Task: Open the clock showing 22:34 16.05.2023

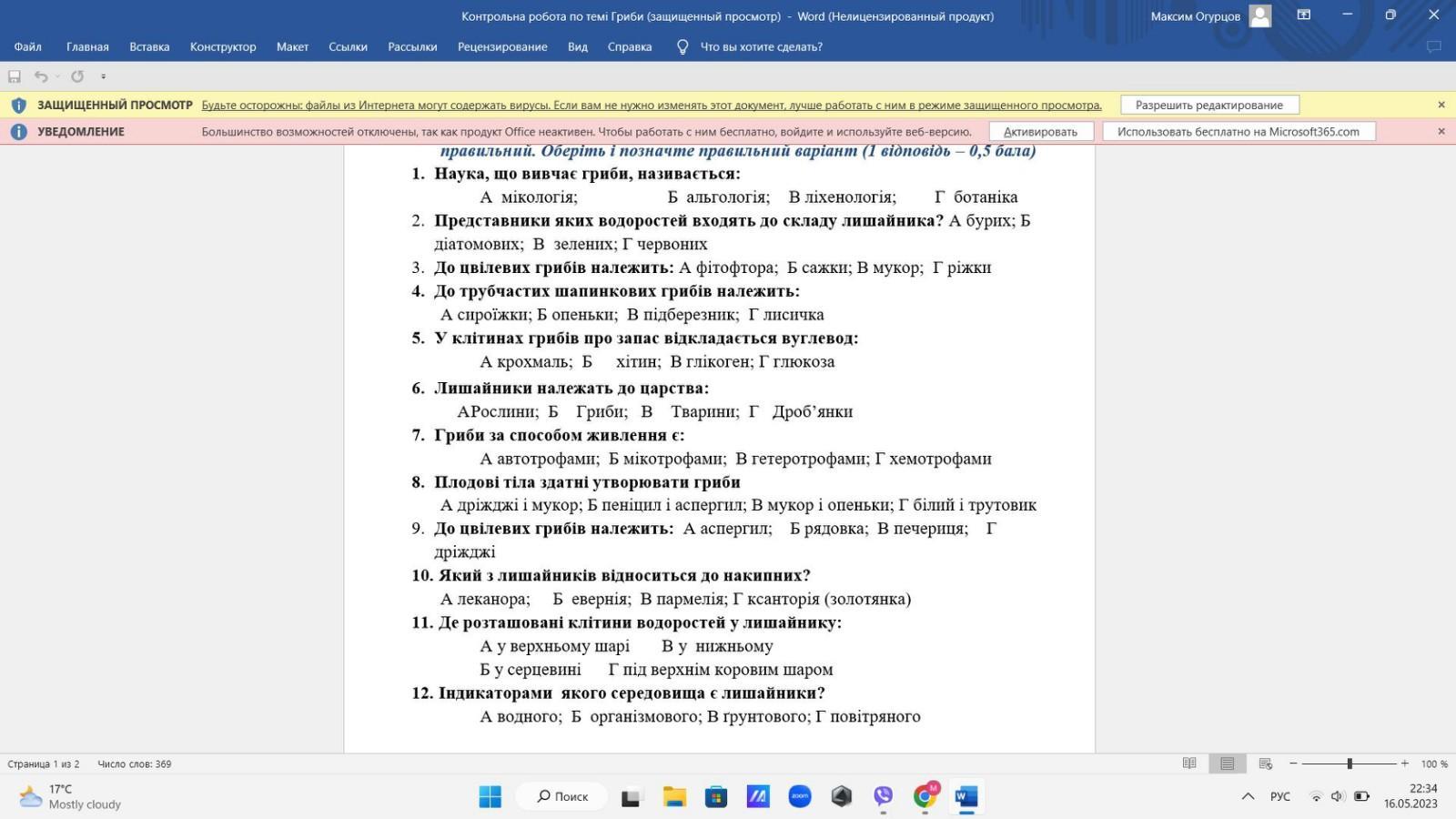Action: [x=1410, y=796]
